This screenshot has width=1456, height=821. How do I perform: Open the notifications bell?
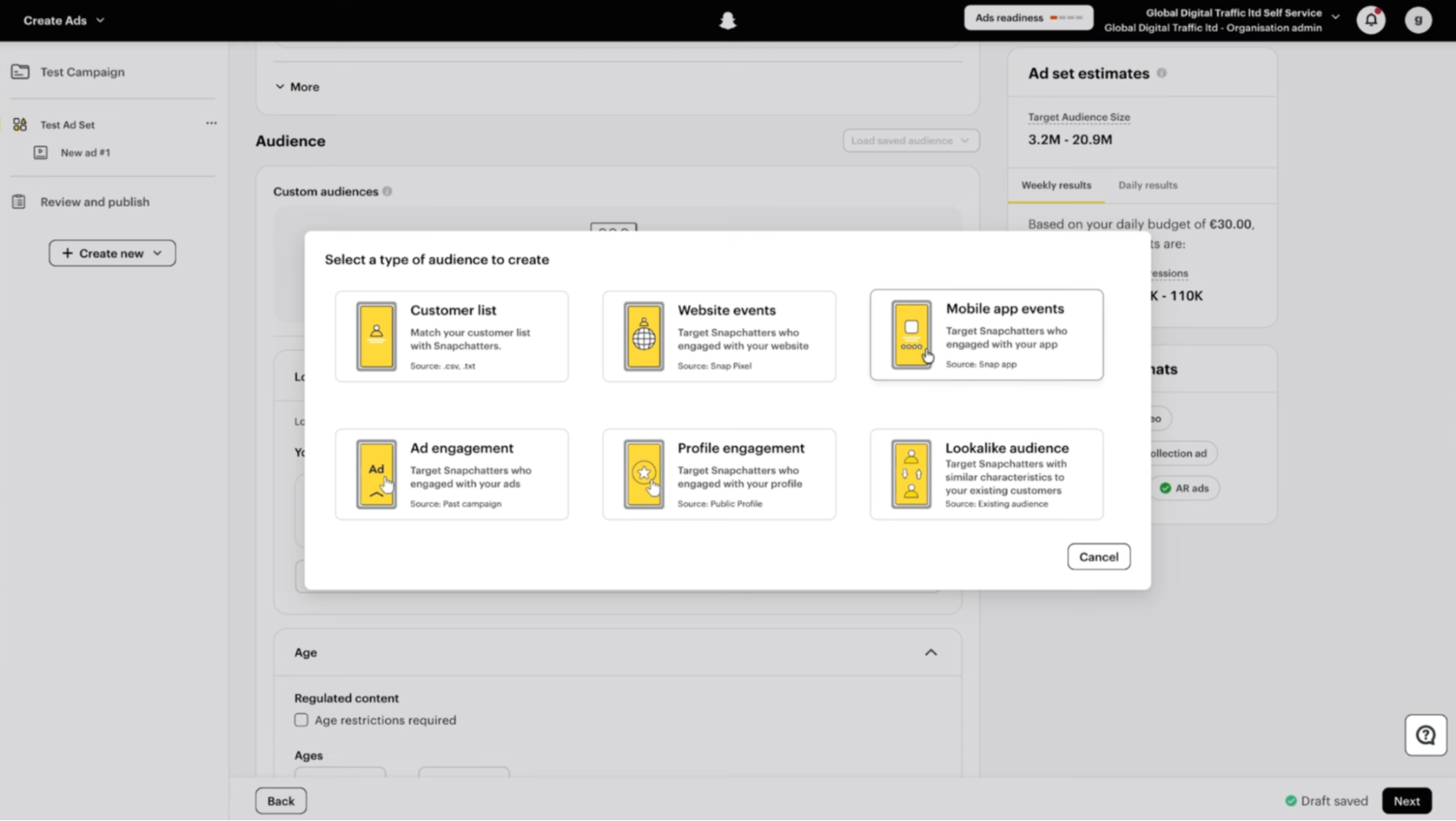(1371, 20)
